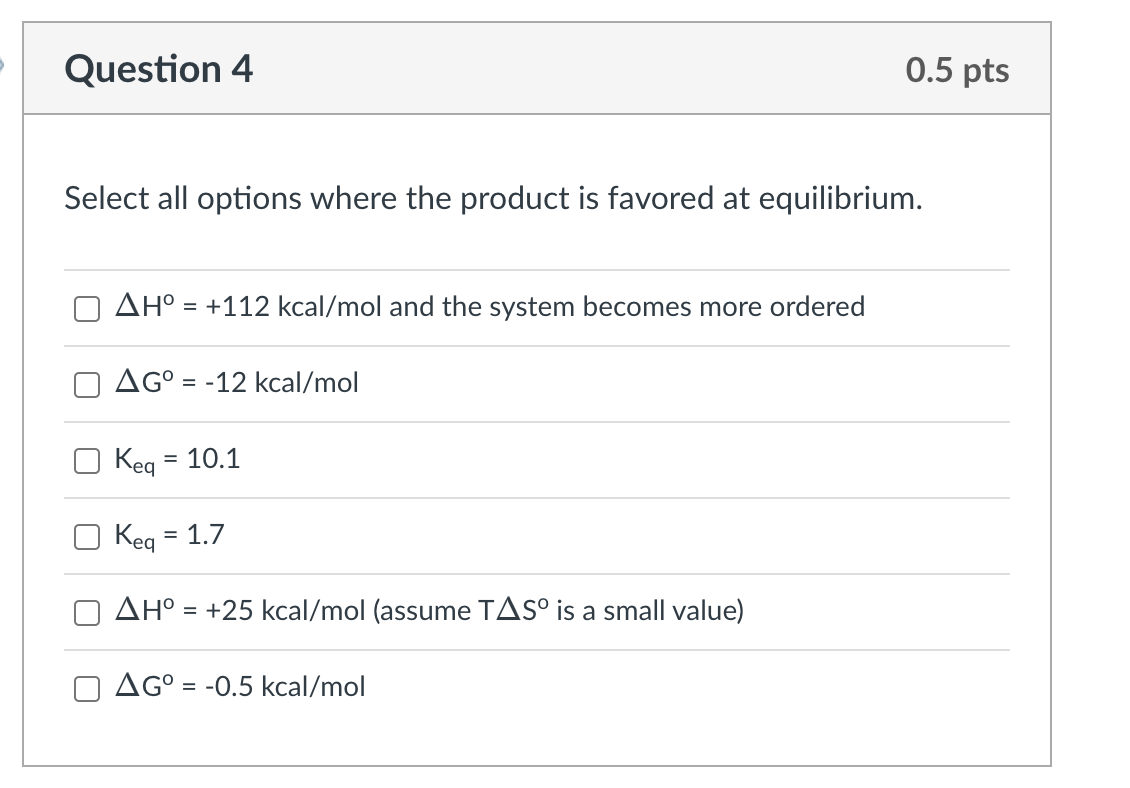Screen dimensions: 1130x788
Task: Click the Keq = 1.7 answer row
Action: (x=170, y=535)
